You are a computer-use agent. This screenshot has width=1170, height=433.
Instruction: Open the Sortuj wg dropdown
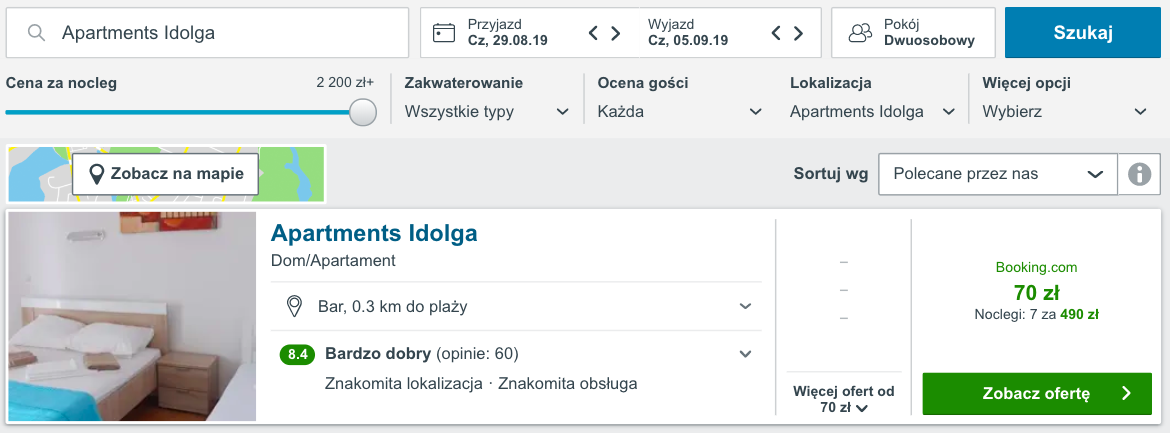997,174
